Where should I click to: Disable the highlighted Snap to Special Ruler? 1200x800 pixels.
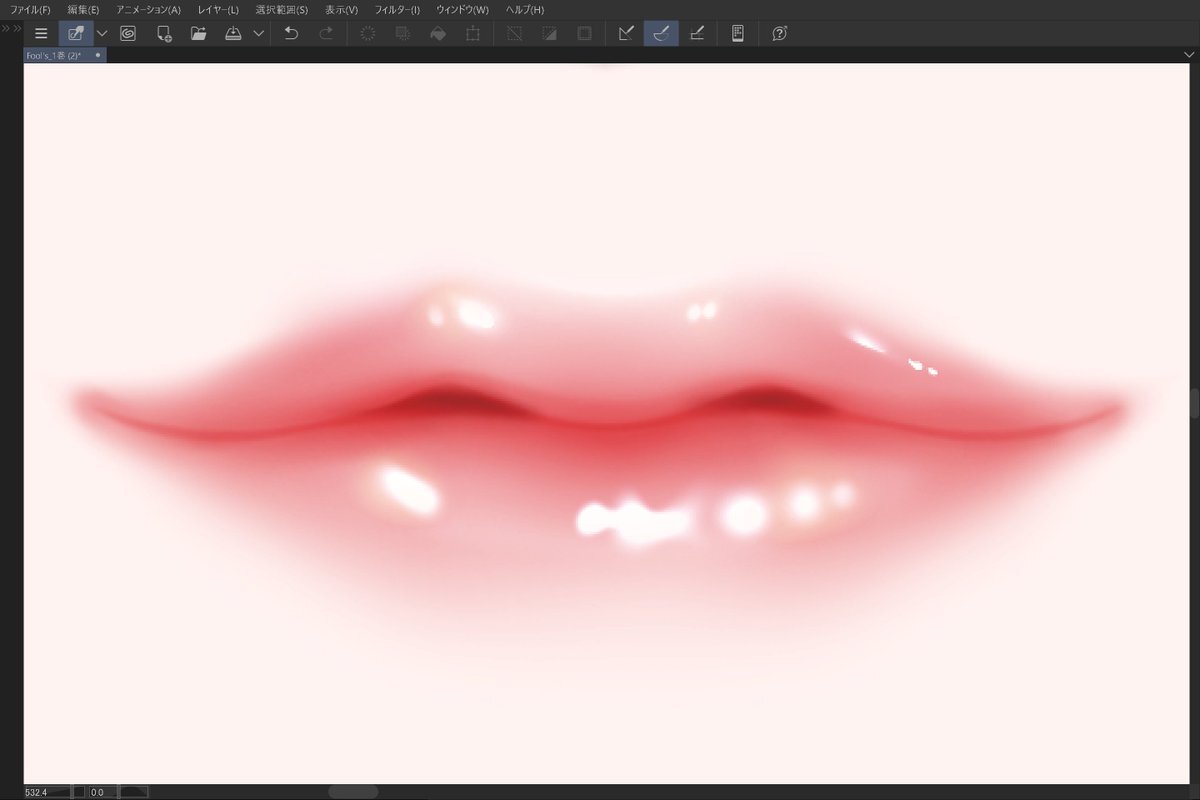[x=661, y=33]
